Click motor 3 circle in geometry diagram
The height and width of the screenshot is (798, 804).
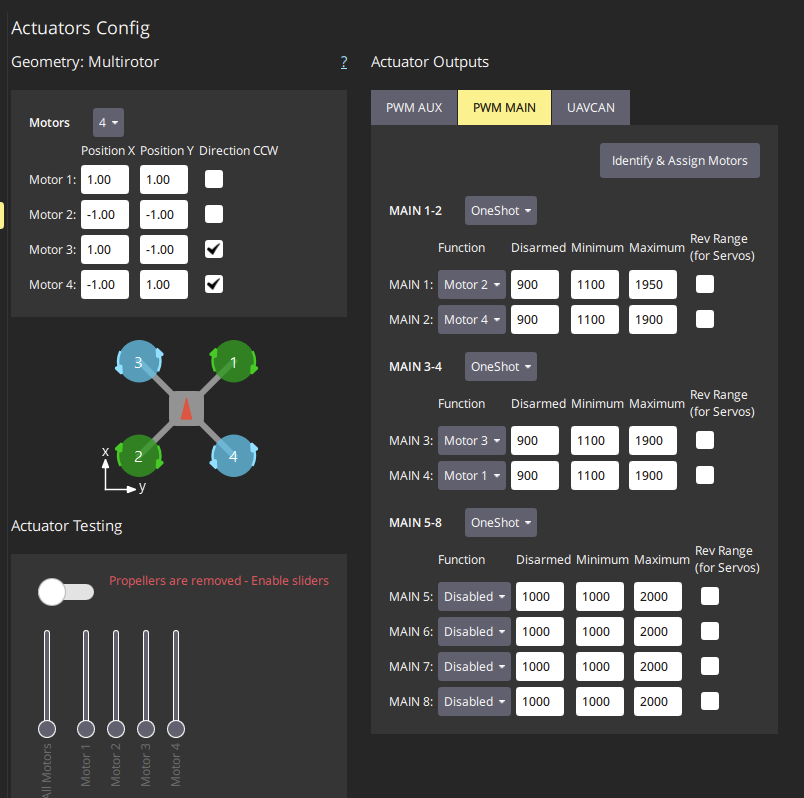(139, 362)
